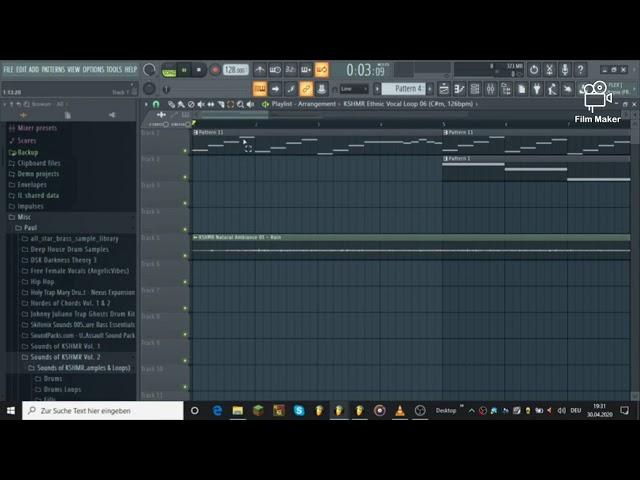Select the playlist Slice tool
Viewport: 640px width, 480px height.
click(221, 104)
